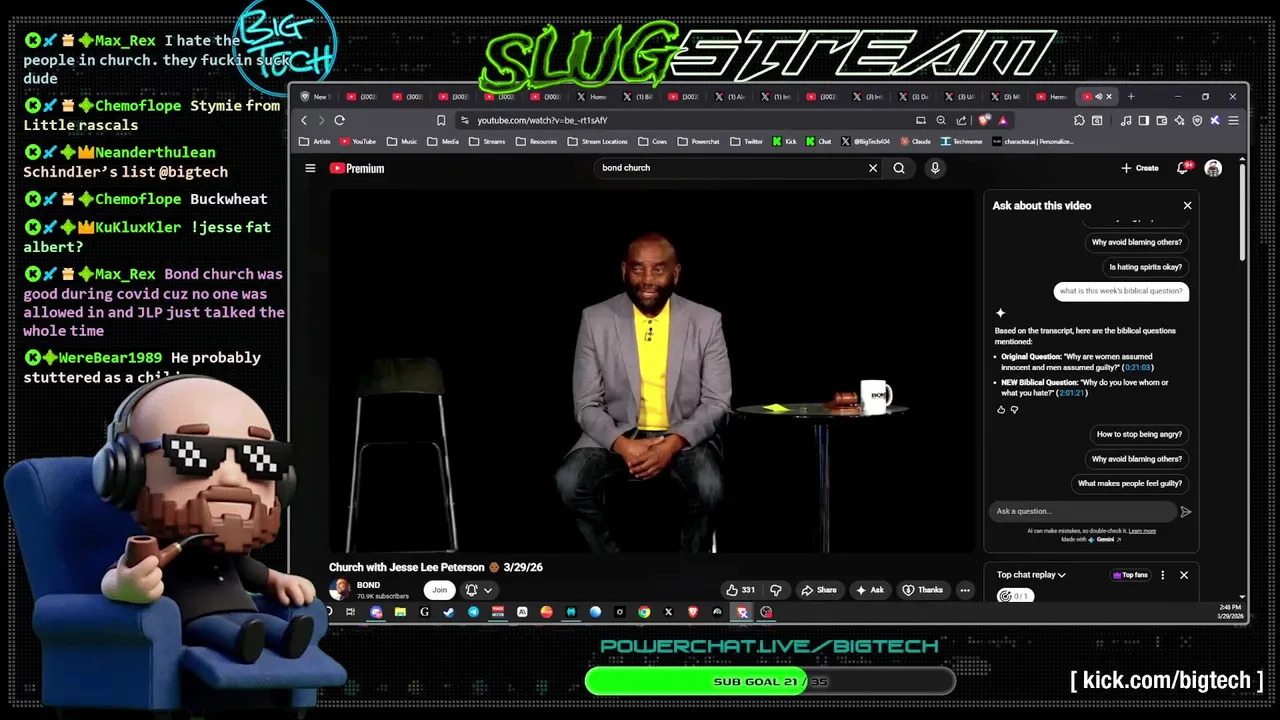Image resolution: width=1280 pixels, height=720 pixels.
Task: Expand the notification bell dropdown for BOND
Action: coord(478,590)
